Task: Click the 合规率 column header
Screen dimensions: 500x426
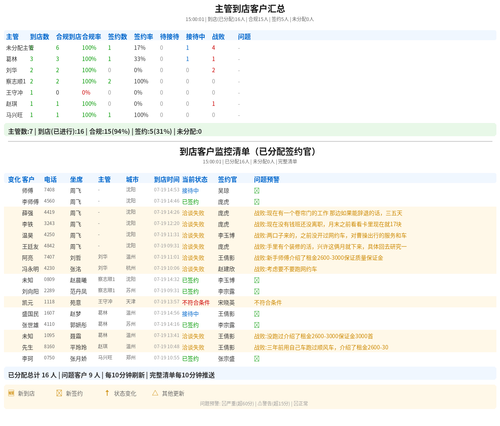Action: tap(91, 37)
